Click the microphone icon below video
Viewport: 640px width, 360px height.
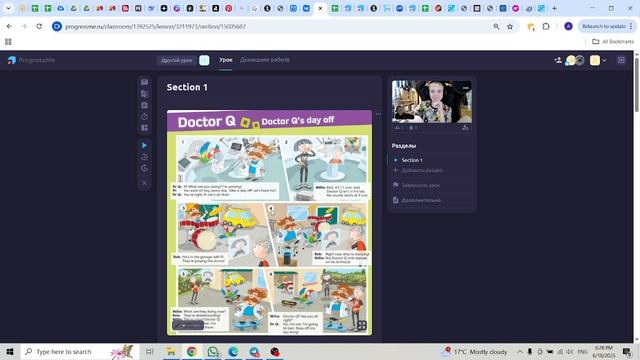[413, 128]
